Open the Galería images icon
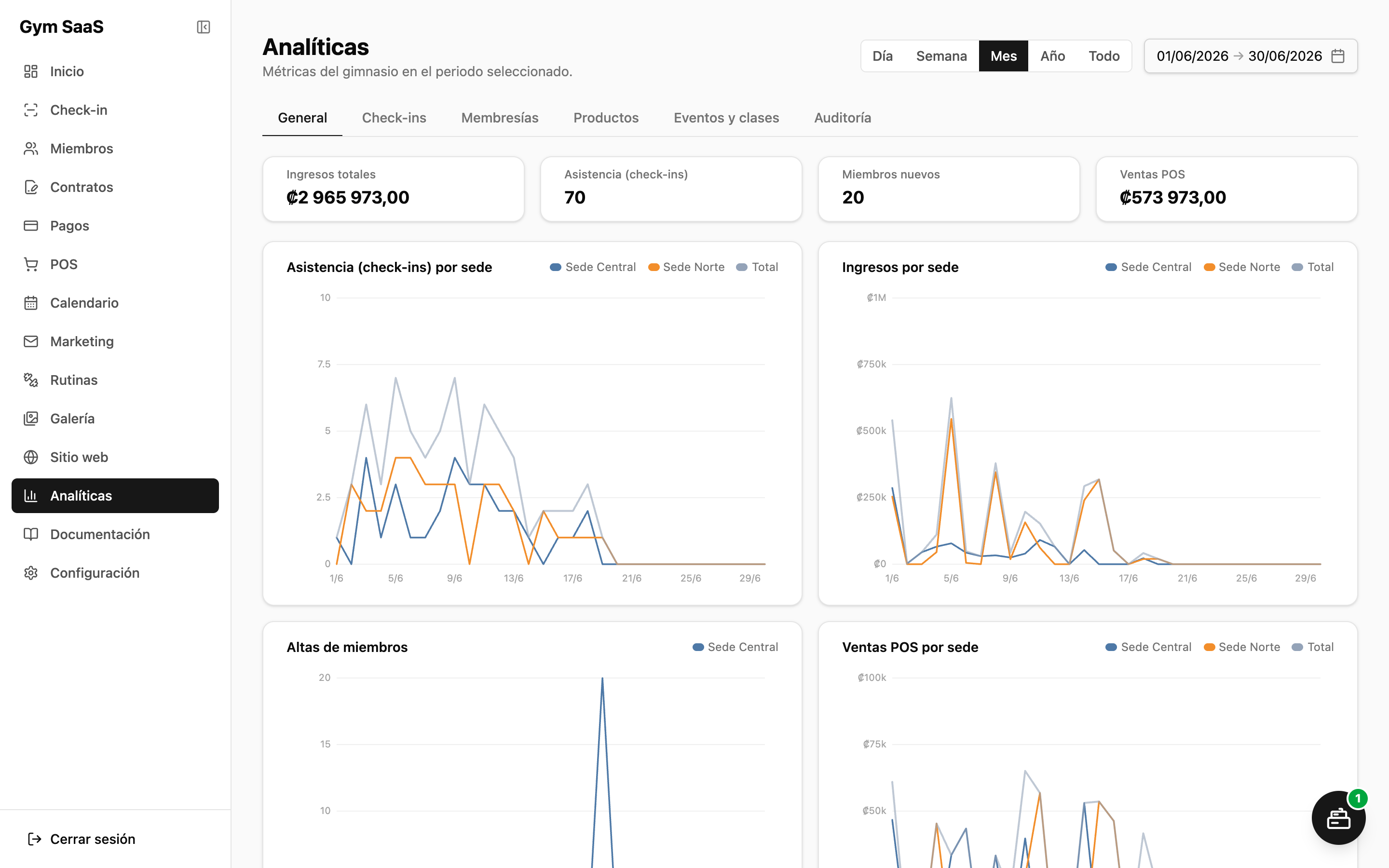1389x868 pixels. (31, 419)
